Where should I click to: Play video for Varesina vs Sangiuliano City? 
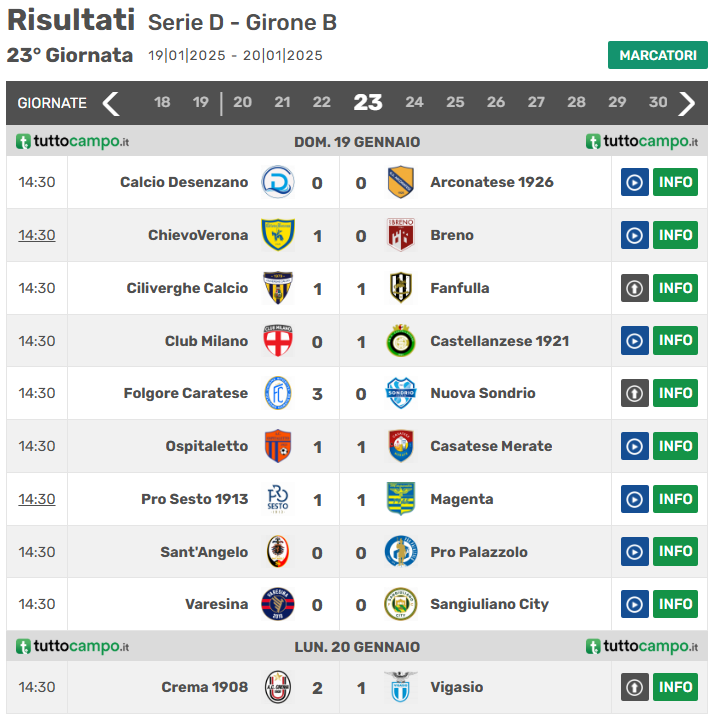(x=635, y=604)
